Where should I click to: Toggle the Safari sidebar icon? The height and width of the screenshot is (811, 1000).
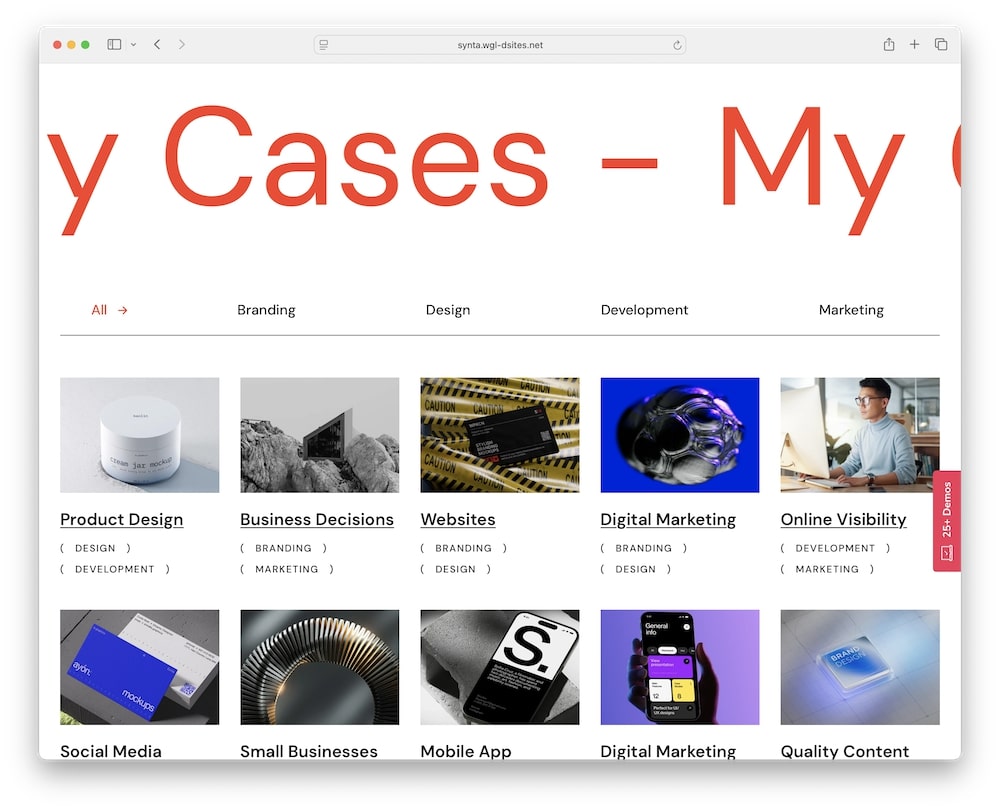(114, 45)
